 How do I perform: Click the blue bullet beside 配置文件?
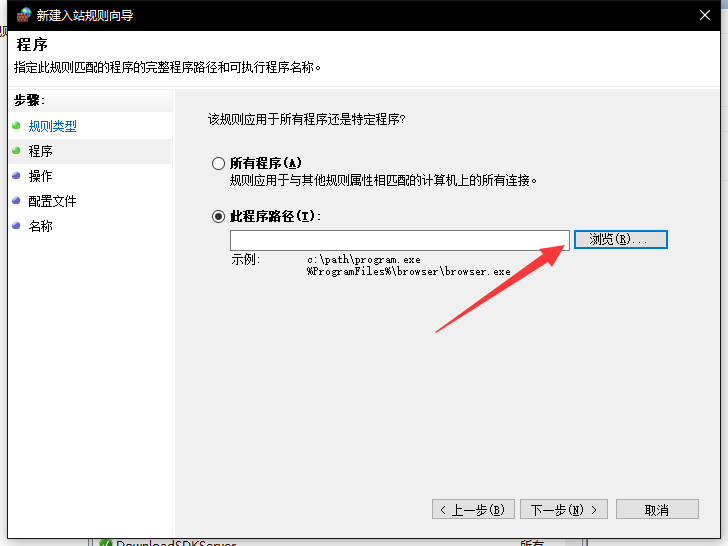coord(16,201)
